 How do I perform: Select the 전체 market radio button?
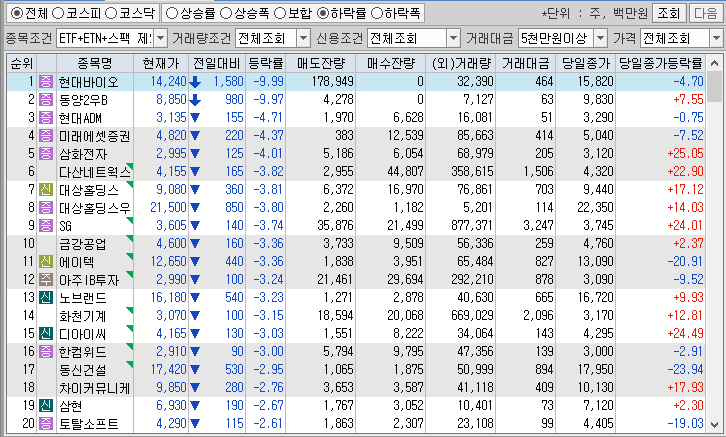pyautogui.click(x=17, y=13)
